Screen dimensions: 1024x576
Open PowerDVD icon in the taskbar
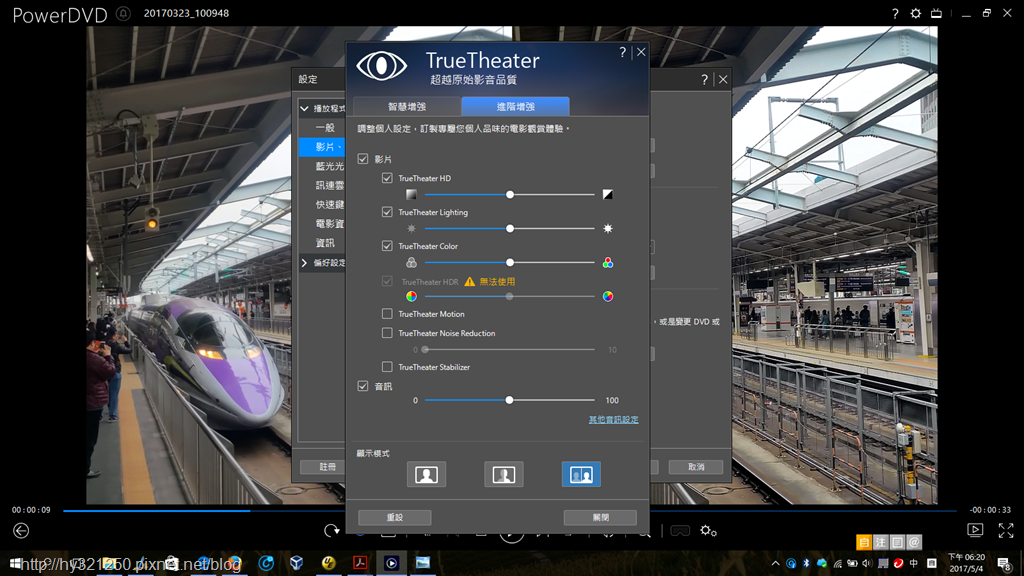tap(391, 563)
